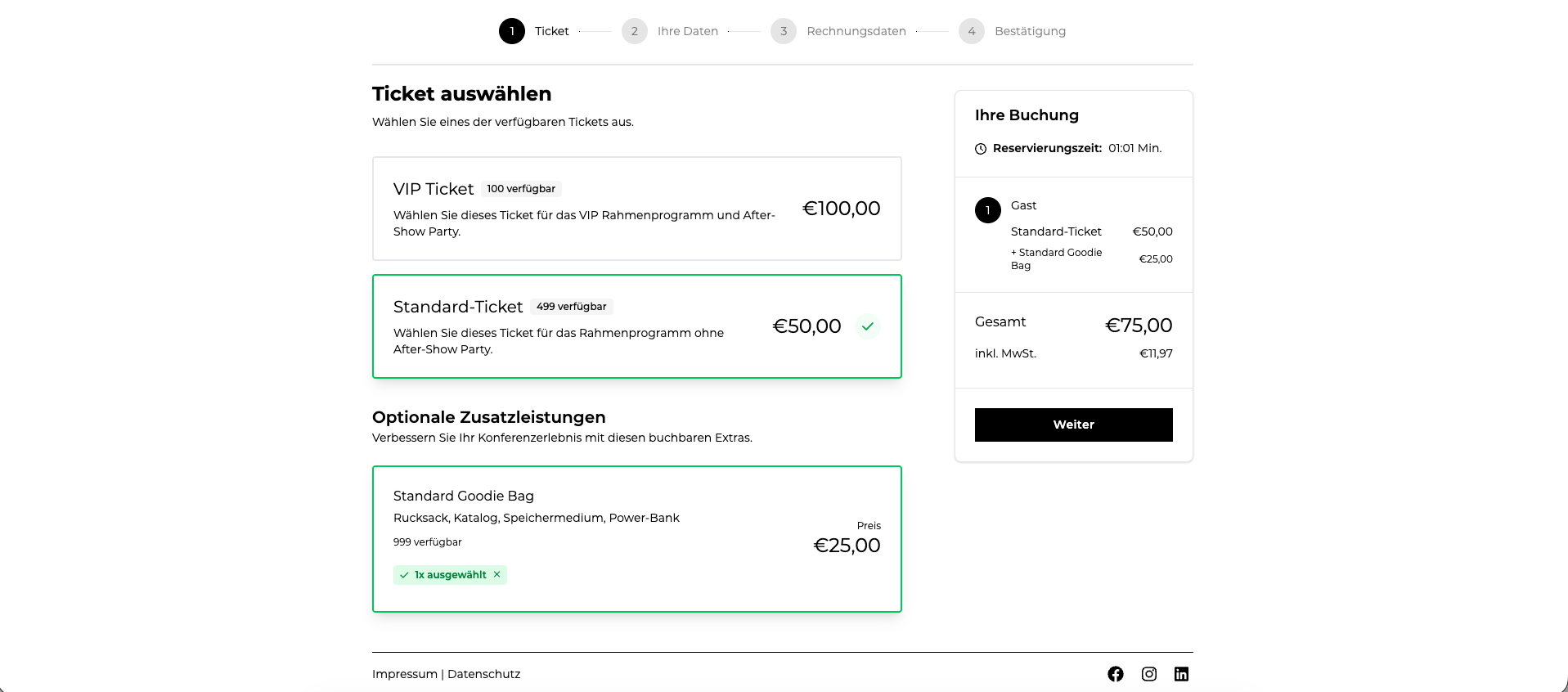Image resolution: width=1568 pixels, height=692 pixels.
Task: Open the Datenschutz link
Action: click(483, 674)
